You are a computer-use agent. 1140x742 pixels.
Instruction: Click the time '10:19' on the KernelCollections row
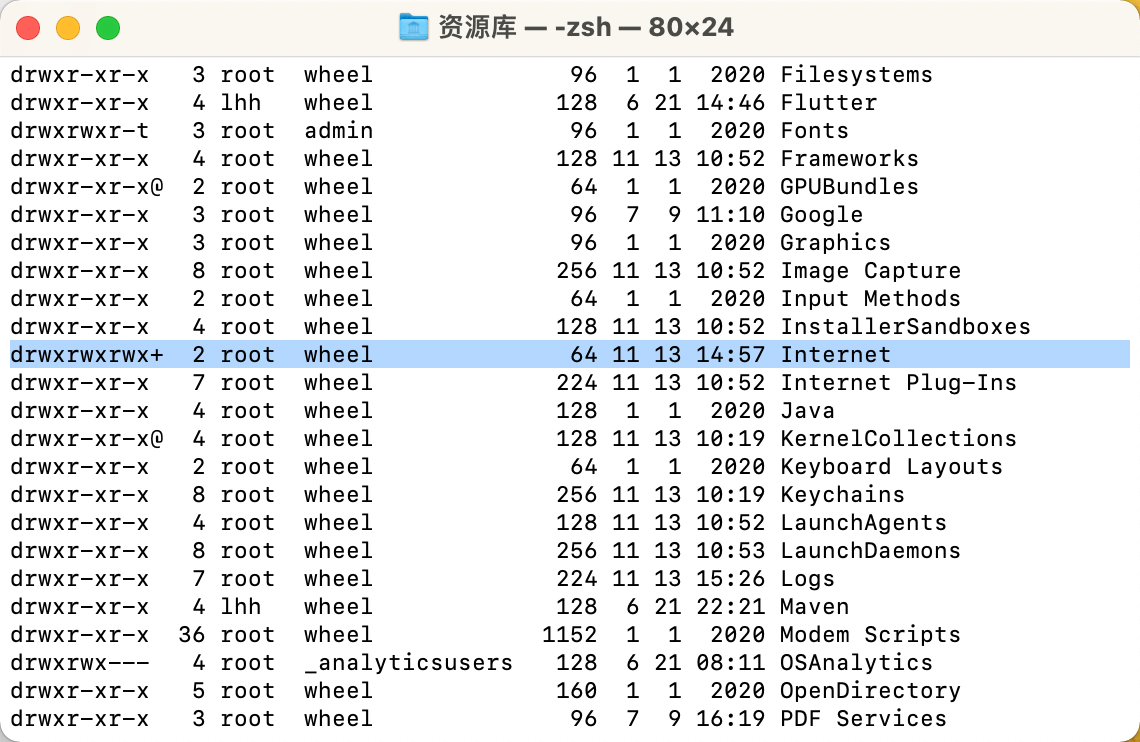click(x=730, y=439)
